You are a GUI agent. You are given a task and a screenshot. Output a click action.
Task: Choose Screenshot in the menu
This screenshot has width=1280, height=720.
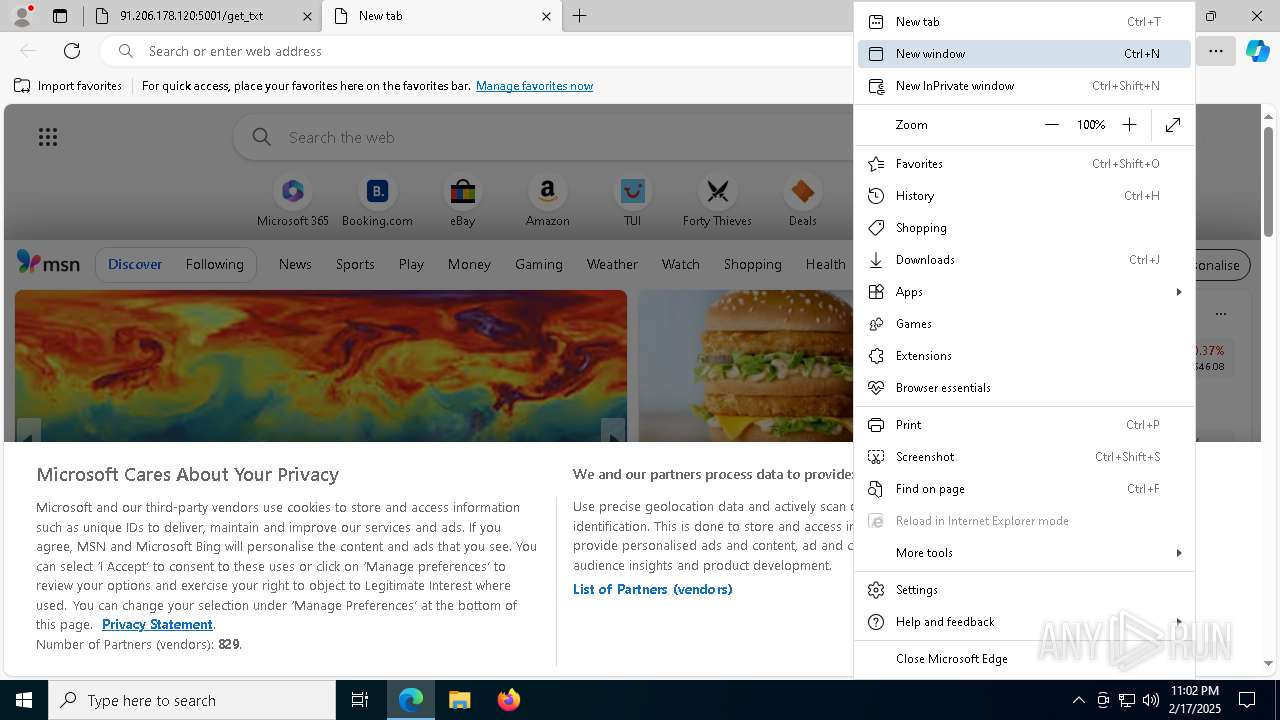click(1024, 457)
